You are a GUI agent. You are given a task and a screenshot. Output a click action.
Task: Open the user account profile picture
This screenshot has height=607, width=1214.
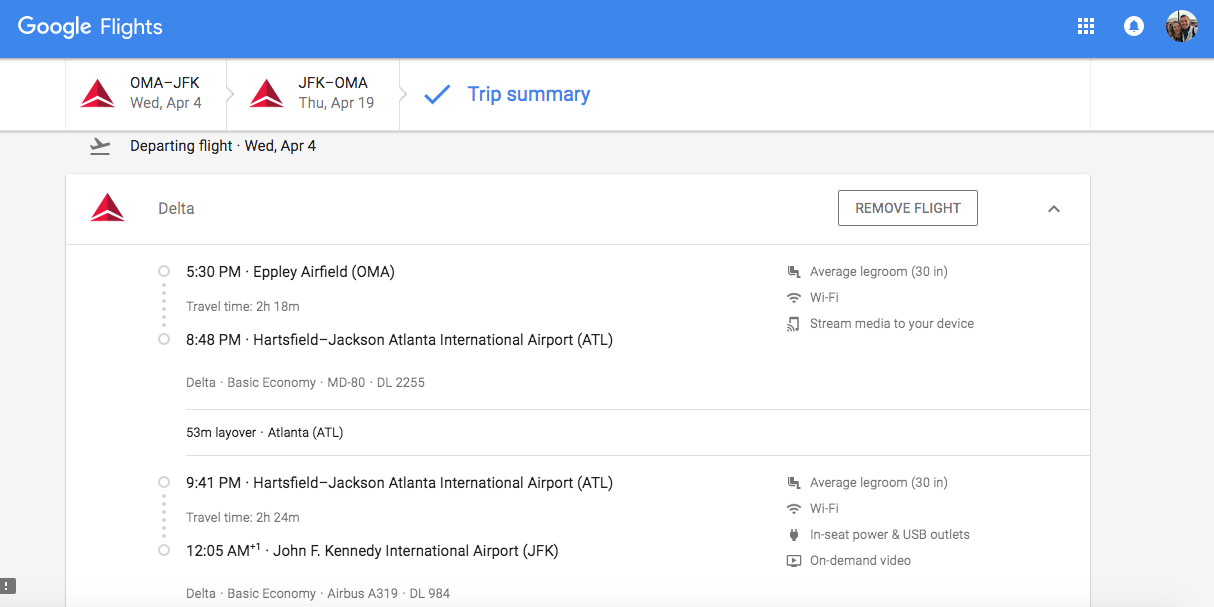(1182, 27)
